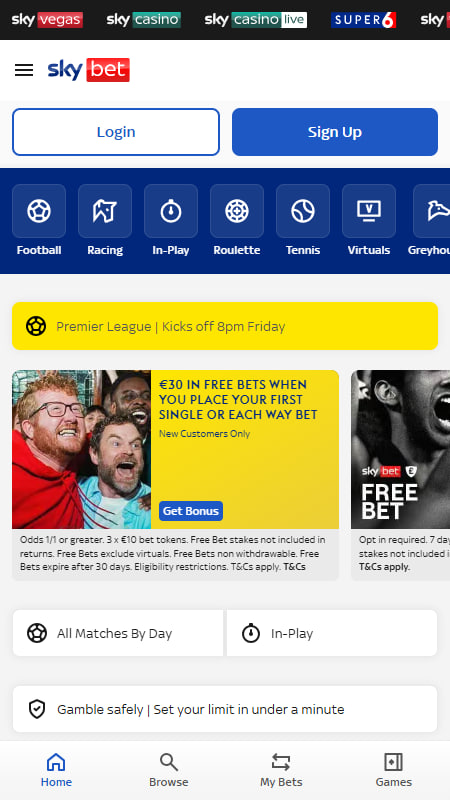Click the Sign Up button
The height and width of the screenshot is (800, 450).
[335, 132]
